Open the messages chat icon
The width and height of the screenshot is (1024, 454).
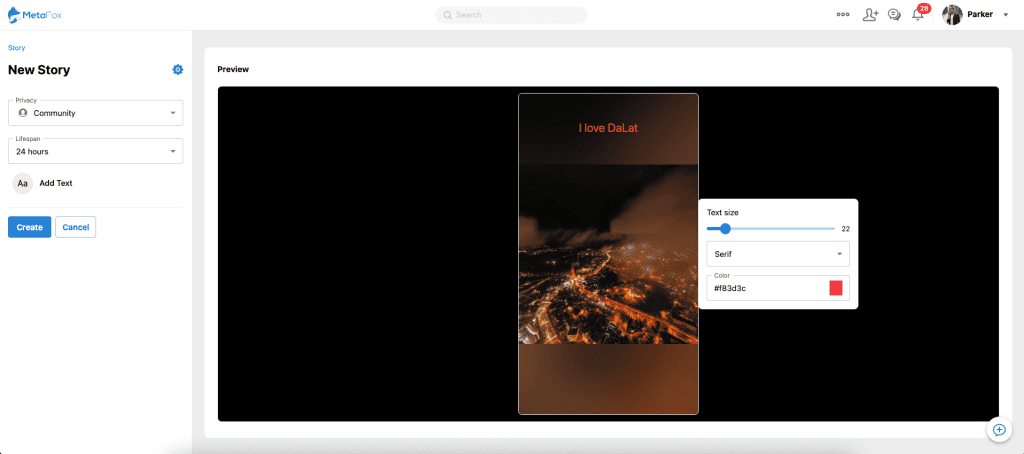(x=894, y=15)
